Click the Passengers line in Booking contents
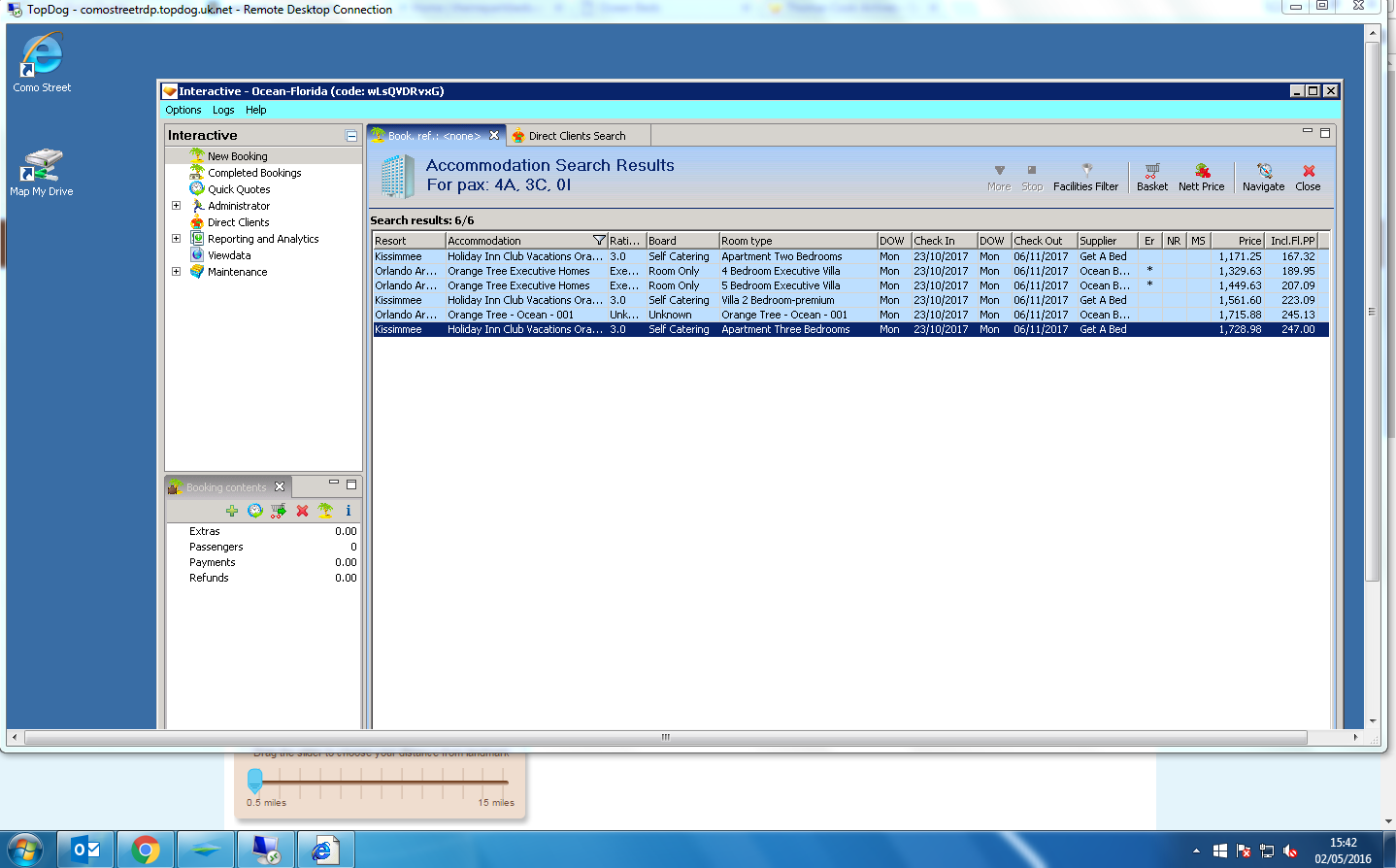 pos(262,547)
